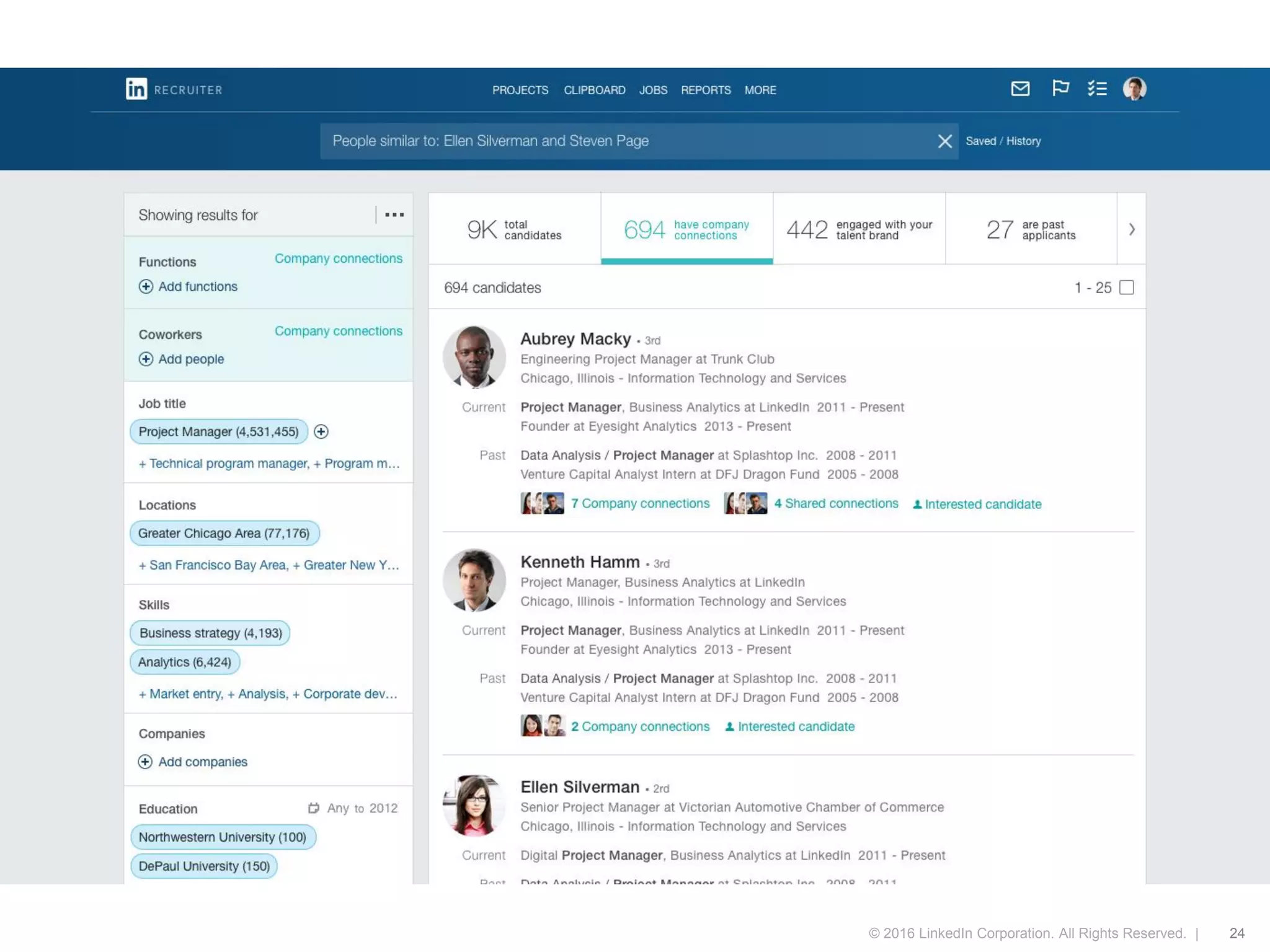Select the DePaul University (150) pill

(x=204, y=866)
